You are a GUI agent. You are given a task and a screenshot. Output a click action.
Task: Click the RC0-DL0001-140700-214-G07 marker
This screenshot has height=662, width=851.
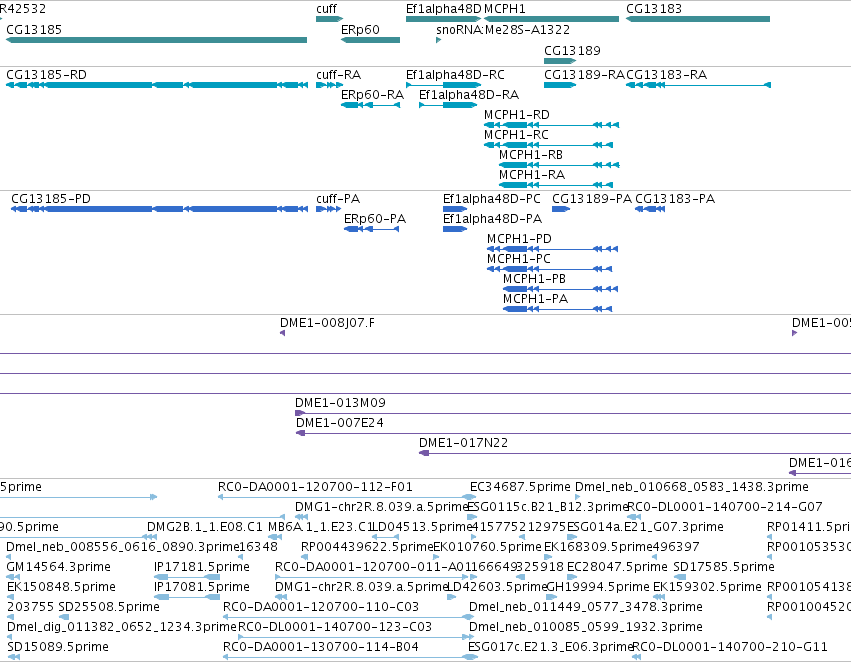(x=634, y=517)
